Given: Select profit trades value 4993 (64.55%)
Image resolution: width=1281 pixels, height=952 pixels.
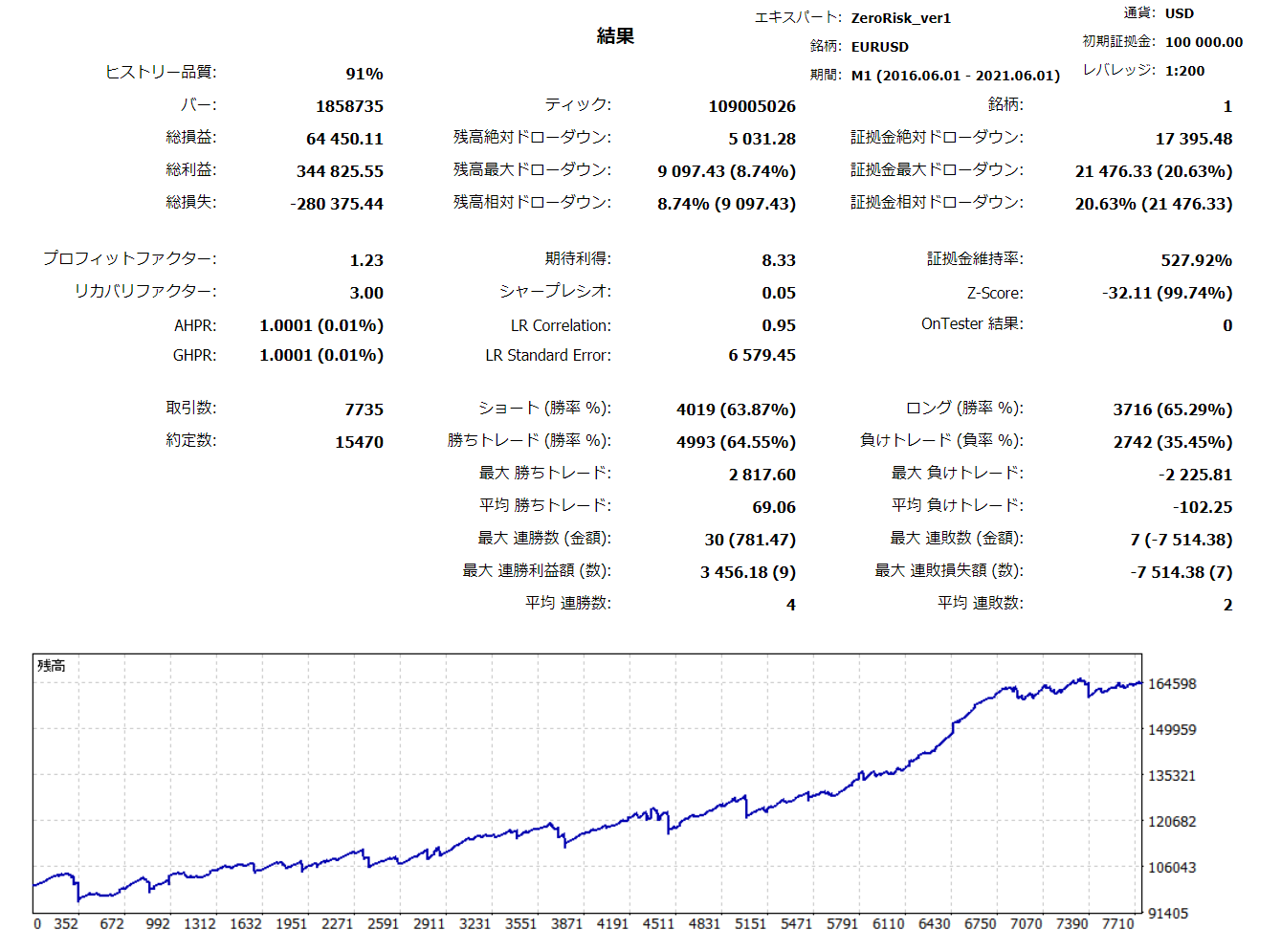Looking at the screenshot, I should coord(736,442).
